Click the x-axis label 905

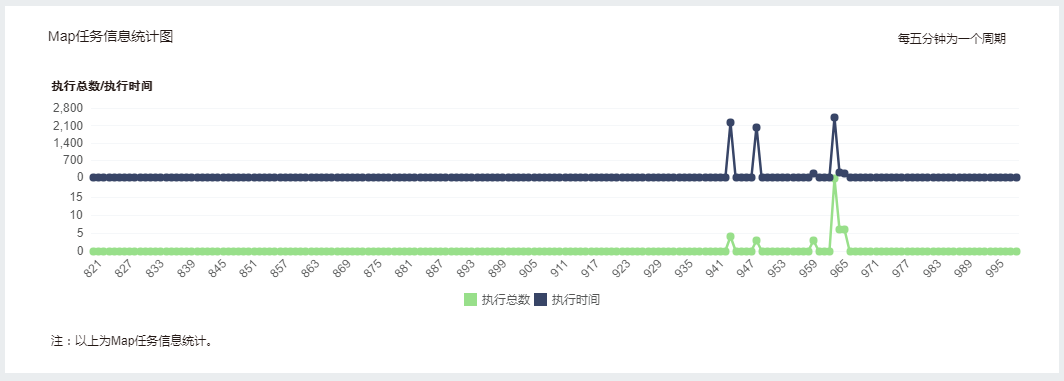pyautogui.click(x=528, y=270)
